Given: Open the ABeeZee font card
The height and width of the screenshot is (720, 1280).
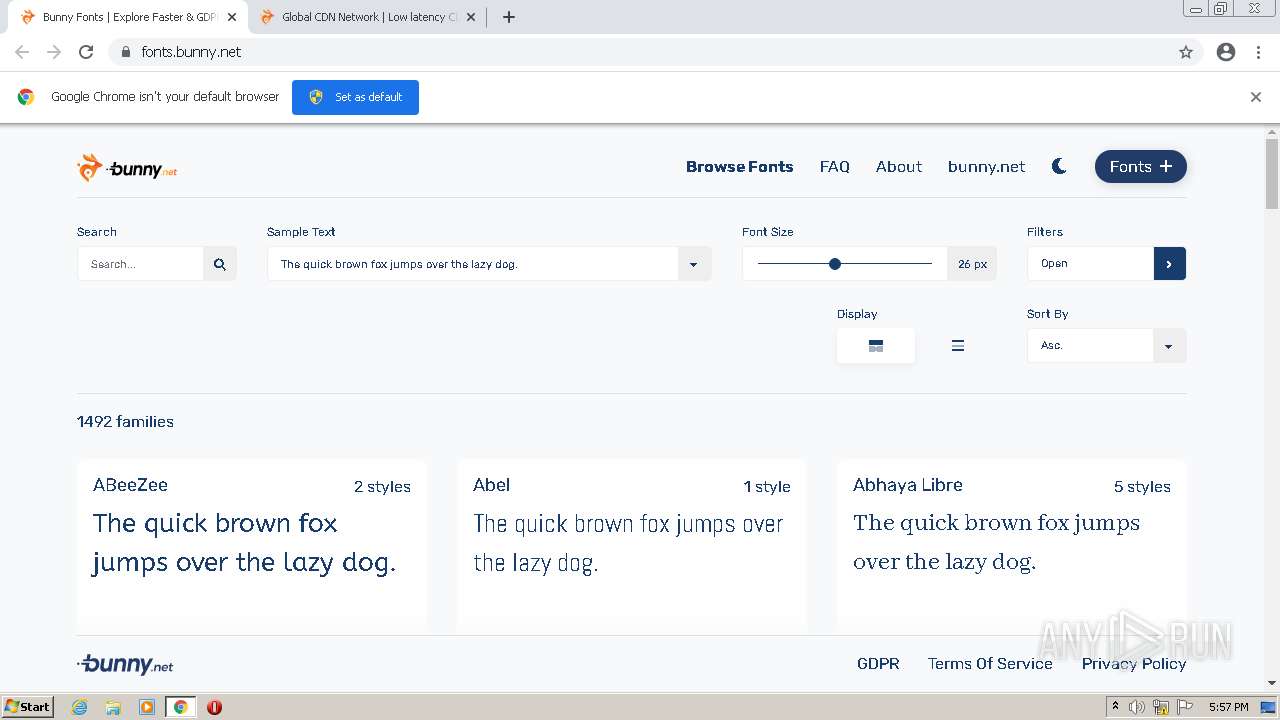Looking at the screenshot, I should pyautogui.click(x=252, y=545).
